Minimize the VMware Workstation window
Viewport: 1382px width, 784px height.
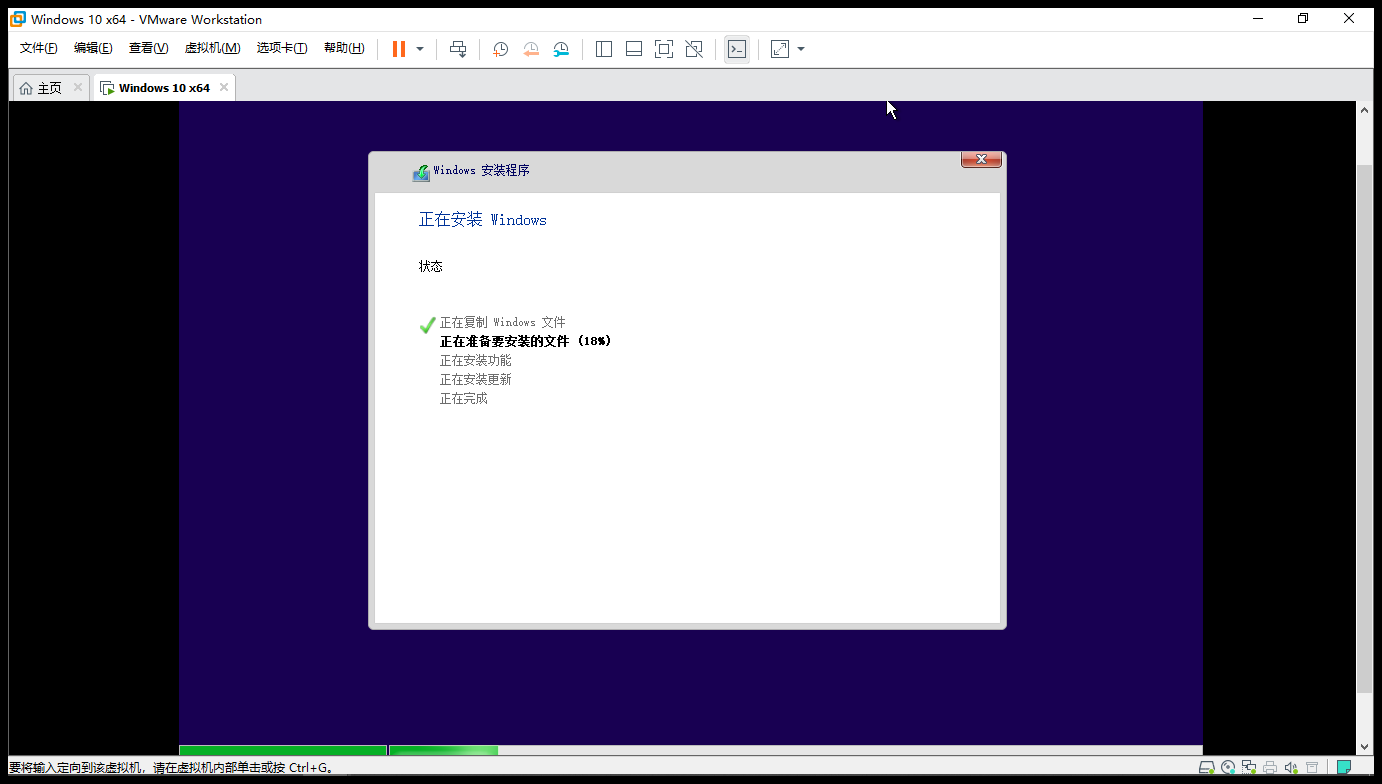[x=1256, y=18]
